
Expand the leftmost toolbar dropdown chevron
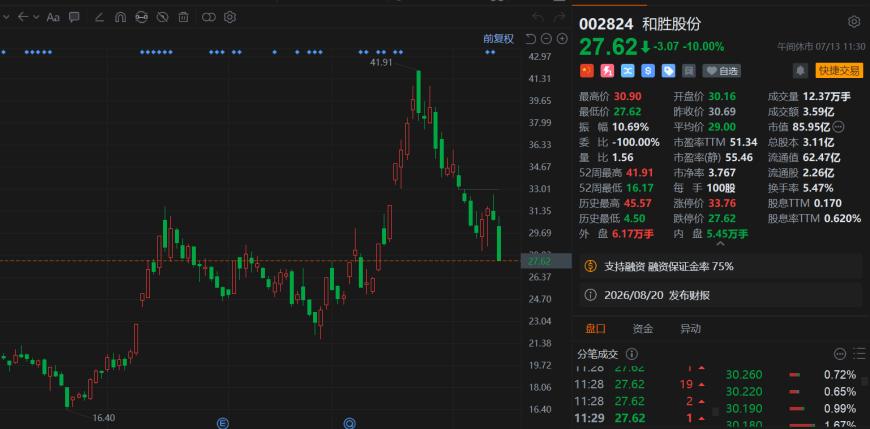(x=6, y=17)
